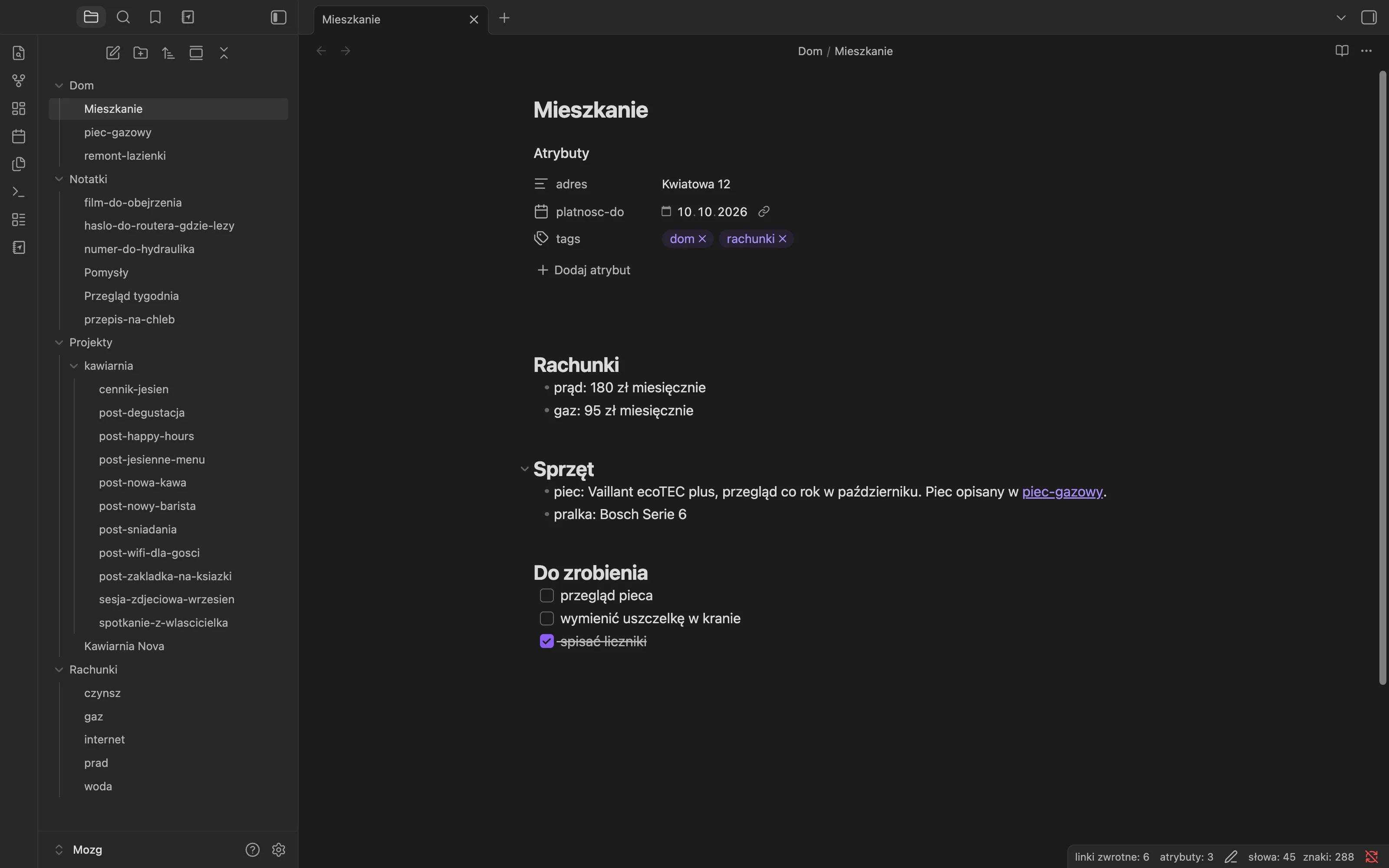The width and height of the screenshot is (1389, 868).
Task: Click the new note pencil icon
Action: 112,53
